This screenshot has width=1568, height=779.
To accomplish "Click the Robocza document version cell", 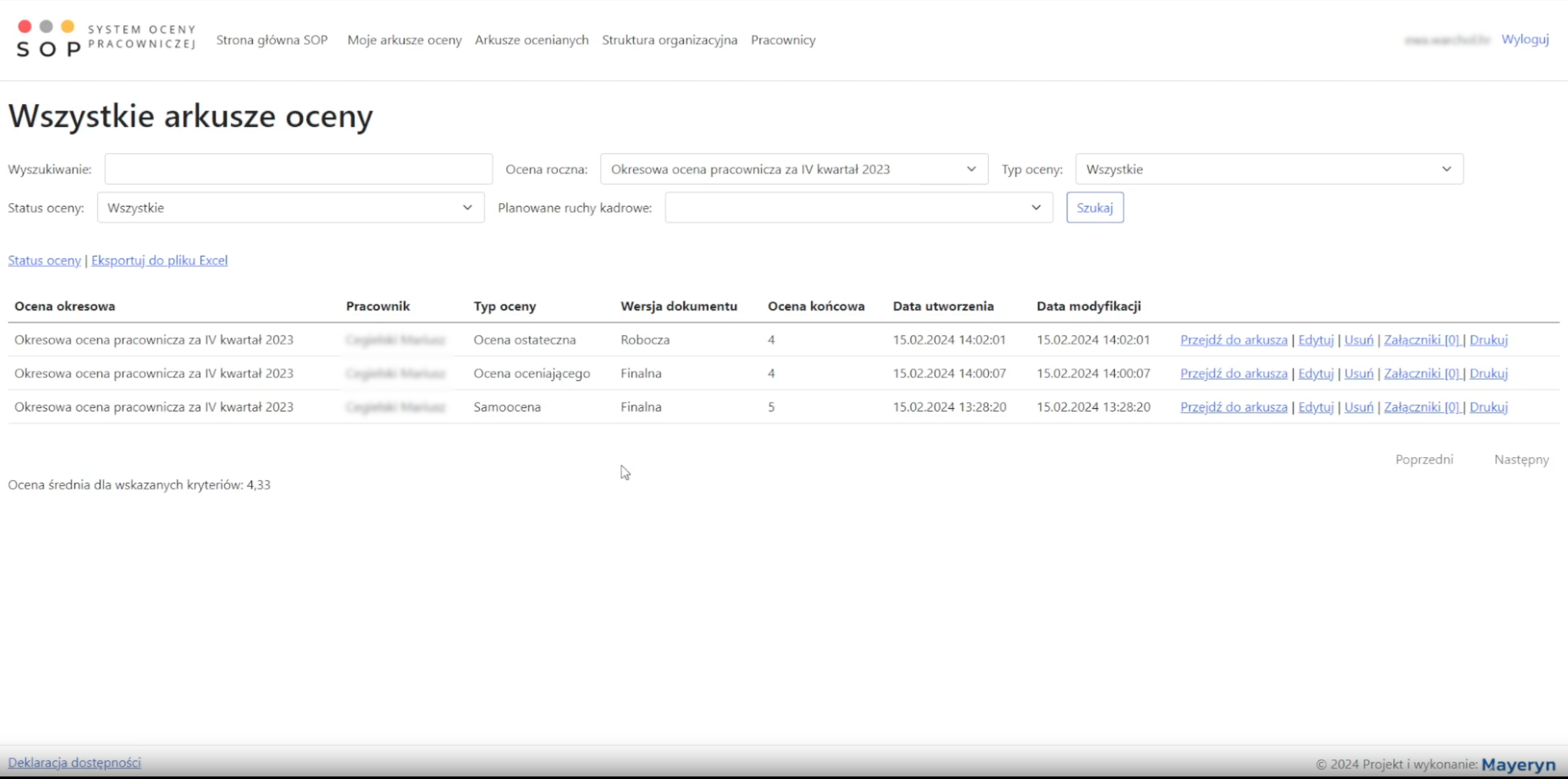I will [x=645, y=340].
